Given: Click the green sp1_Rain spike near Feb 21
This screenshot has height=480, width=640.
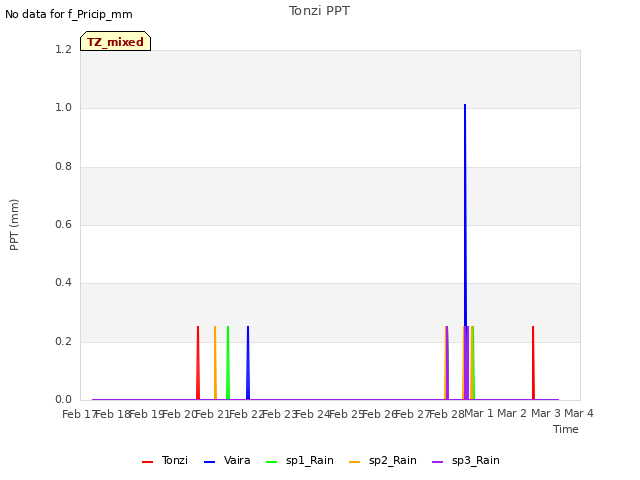Looking at the screenshot, I should (228, 362).
